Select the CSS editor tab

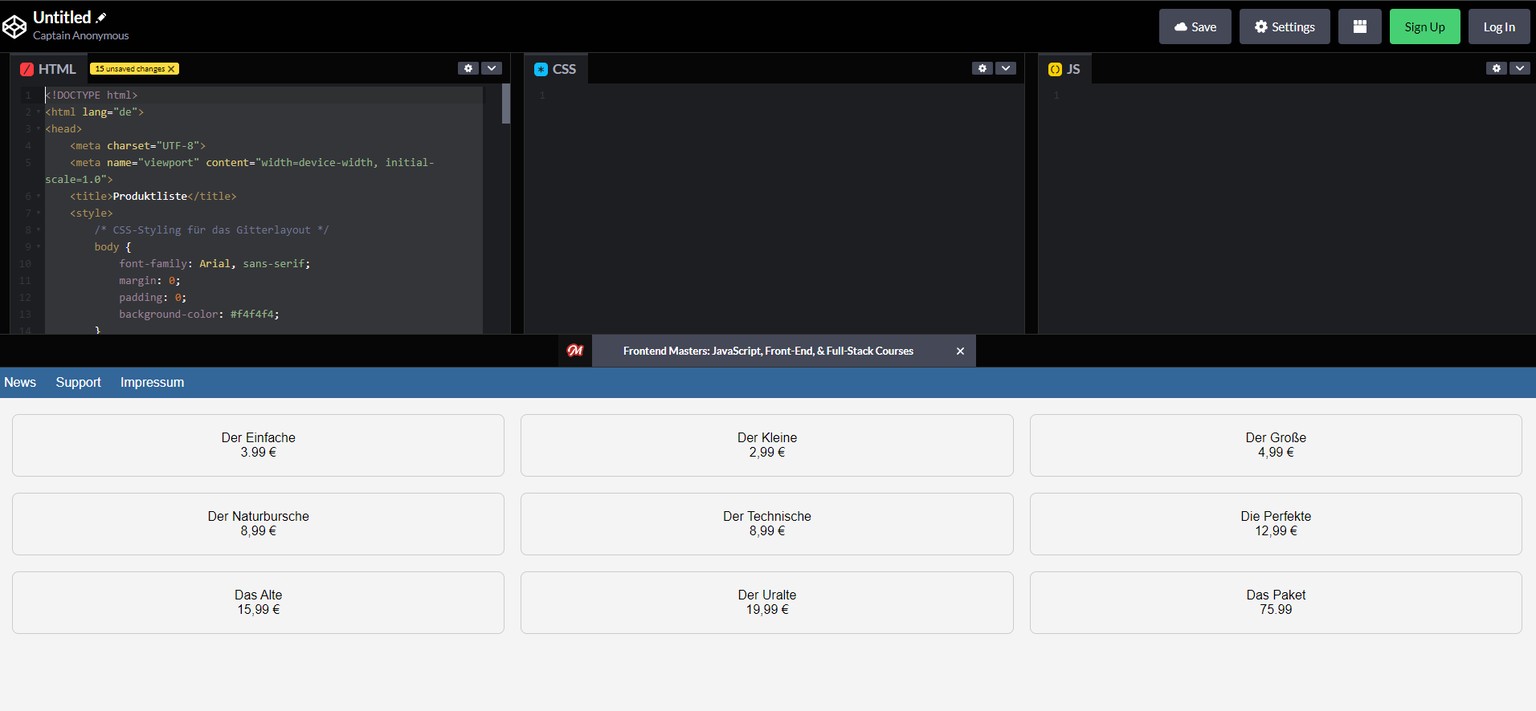tap(555, 69)
